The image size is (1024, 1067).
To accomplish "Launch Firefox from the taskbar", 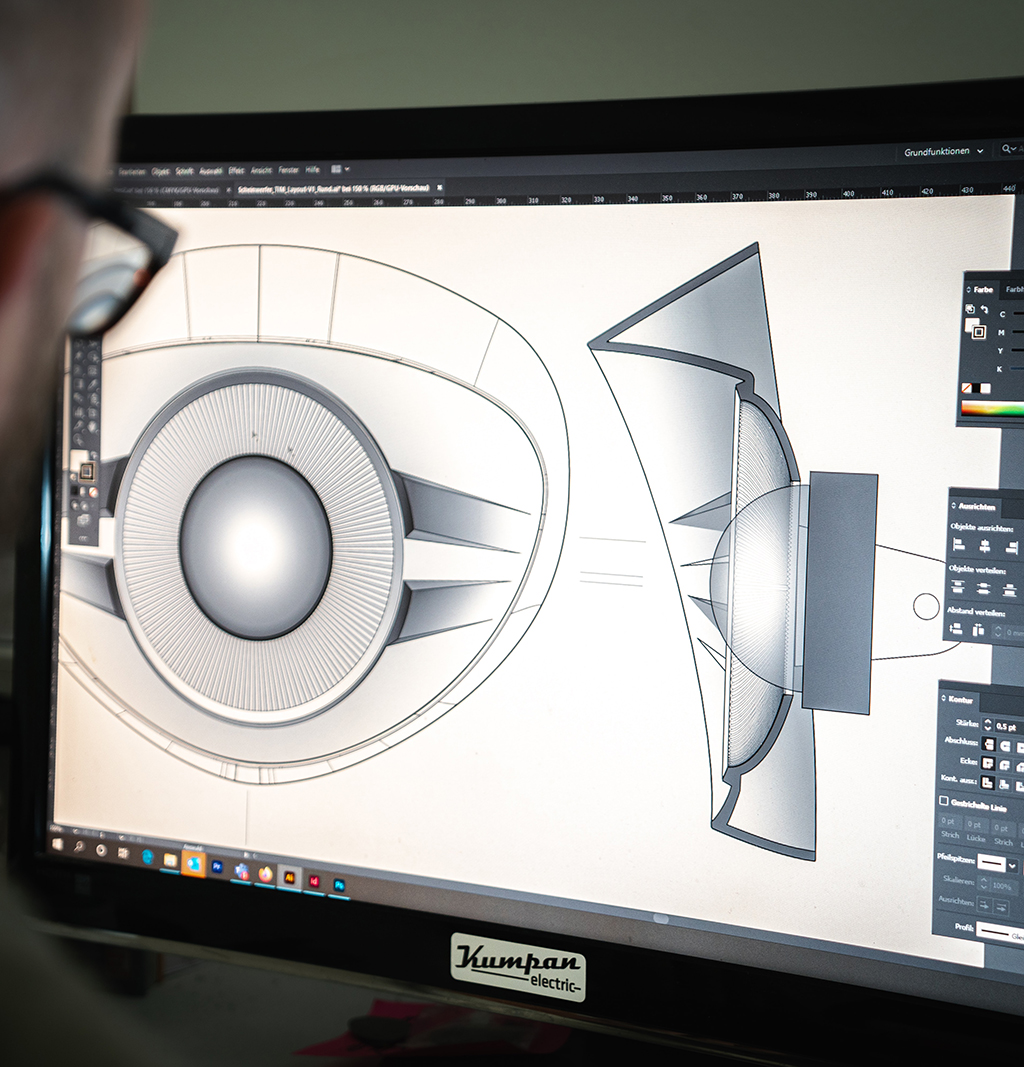I will tap(265, 873).
